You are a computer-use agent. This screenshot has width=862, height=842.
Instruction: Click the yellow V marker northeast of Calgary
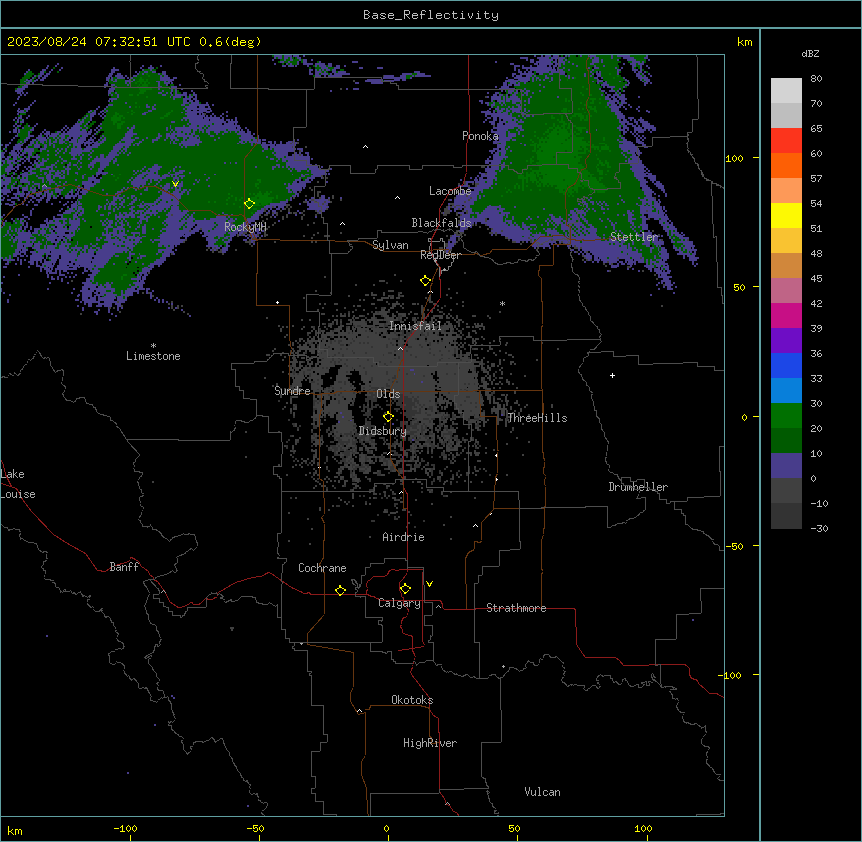[429, 584]
